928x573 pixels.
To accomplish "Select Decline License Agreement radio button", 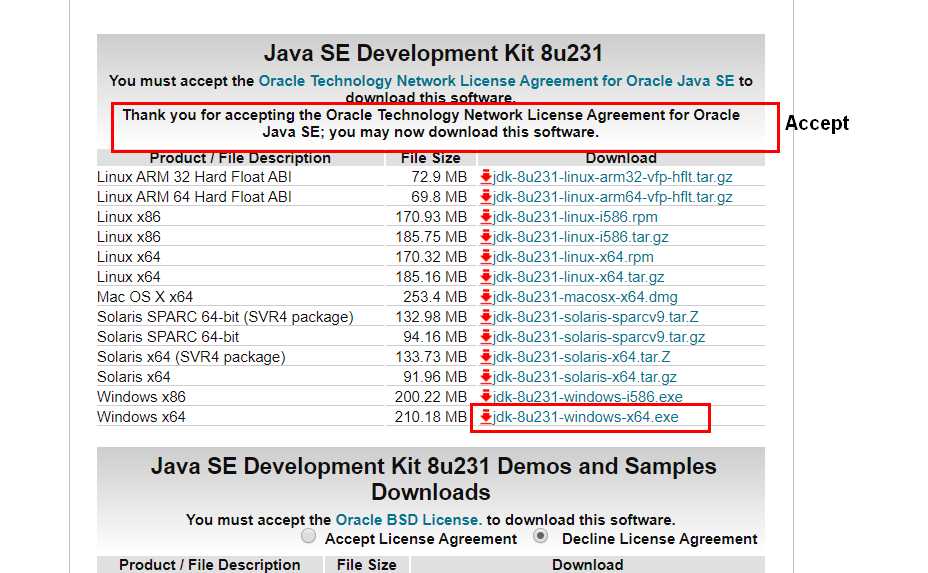I will [x=540, y=536].
